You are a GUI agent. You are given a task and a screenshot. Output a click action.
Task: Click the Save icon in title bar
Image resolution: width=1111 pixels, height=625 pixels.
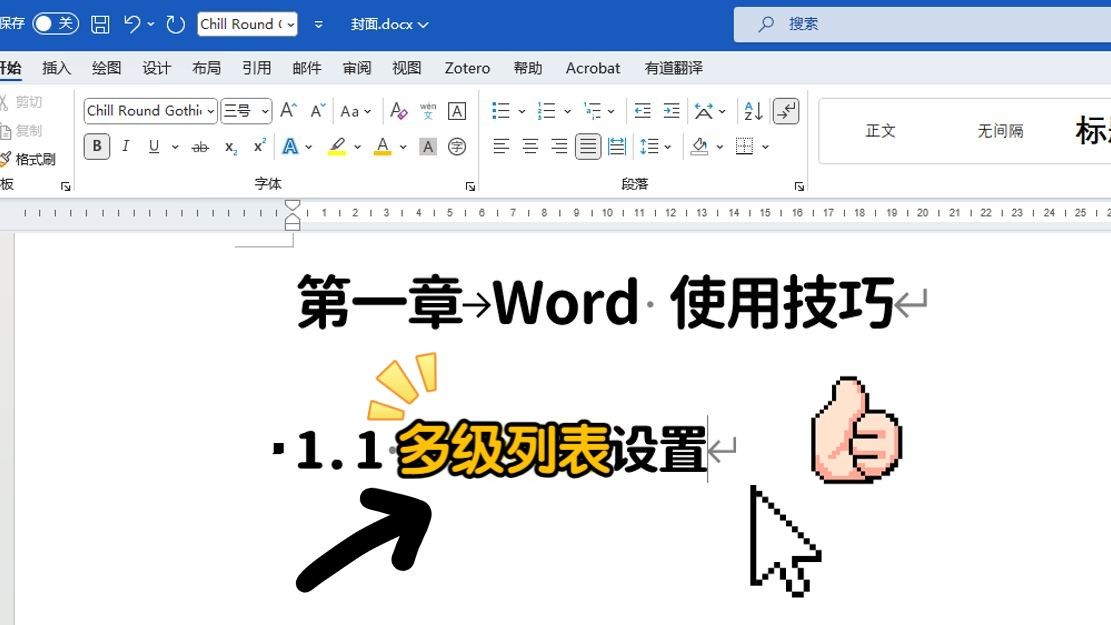(x=101, y=24)
